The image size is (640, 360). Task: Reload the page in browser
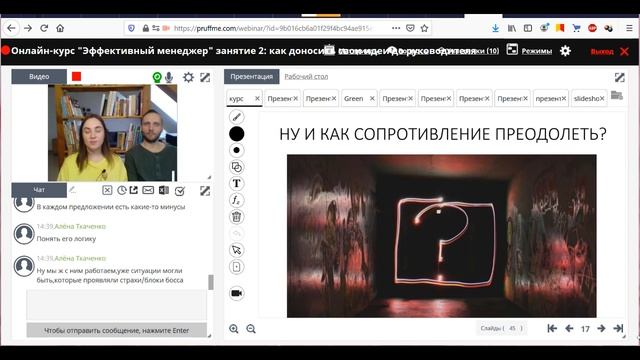coord(44,28)
